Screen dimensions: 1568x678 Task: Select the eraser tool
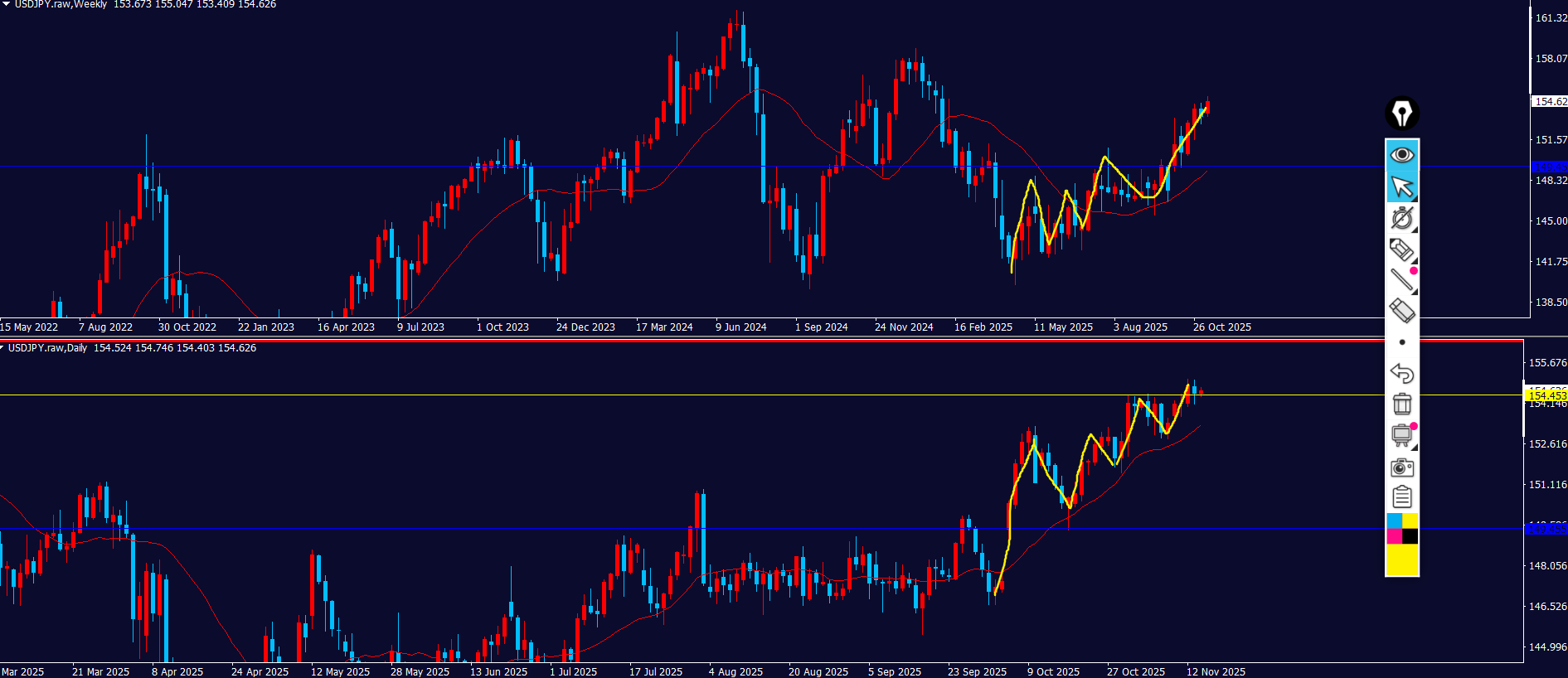1401,311
